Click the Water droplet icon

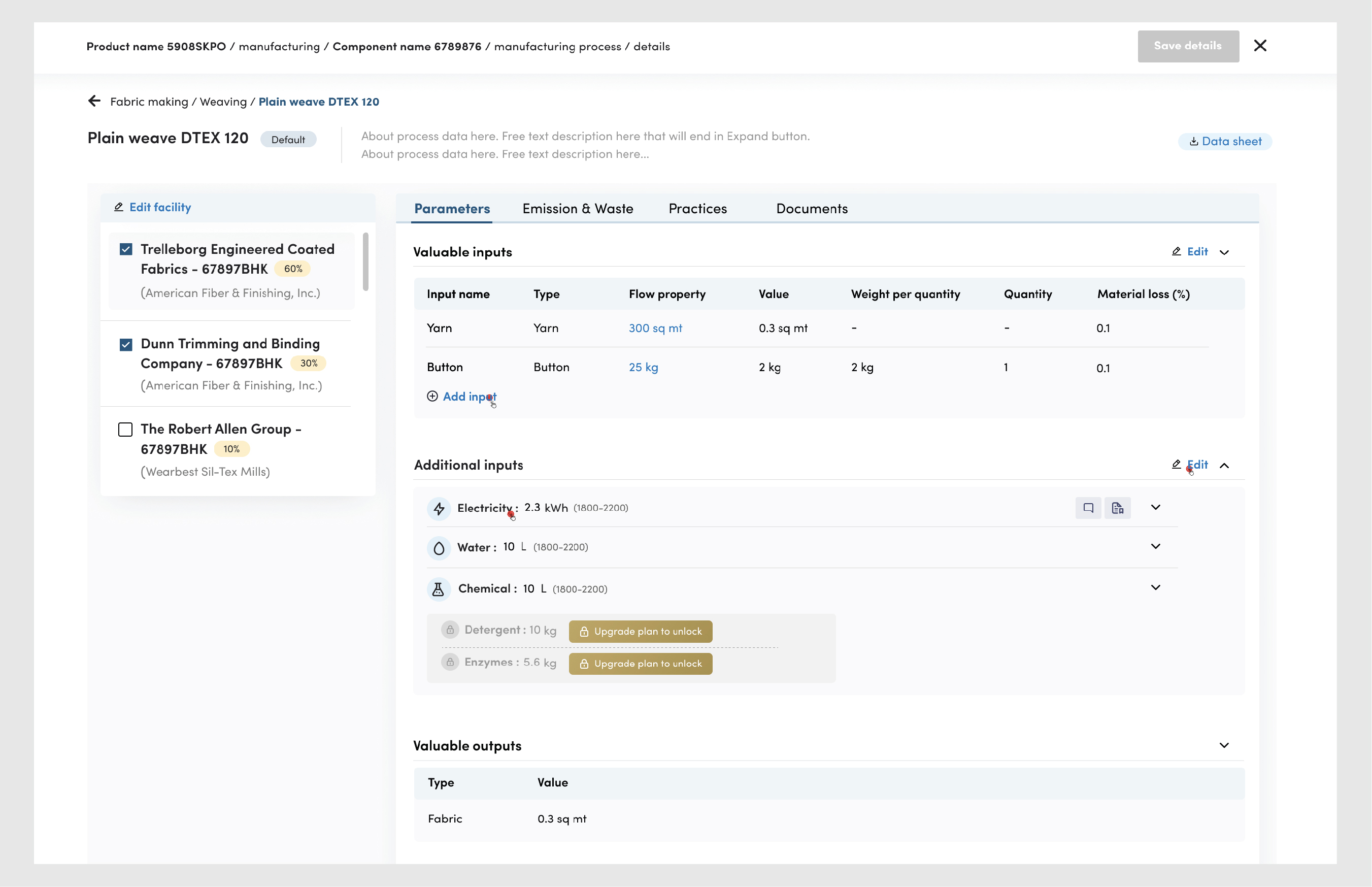point(439,548)
